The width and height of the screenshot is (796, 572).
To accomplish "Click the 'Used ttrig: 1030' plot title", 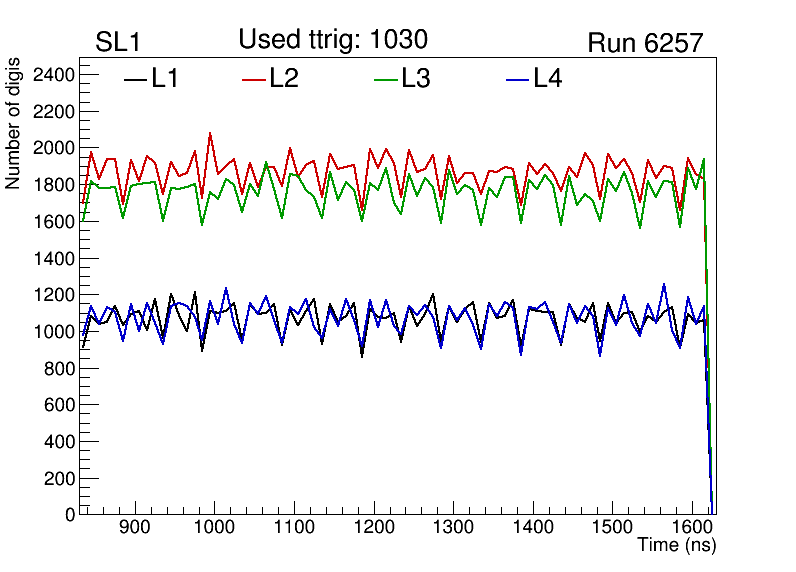I will [x=333, y=40].
